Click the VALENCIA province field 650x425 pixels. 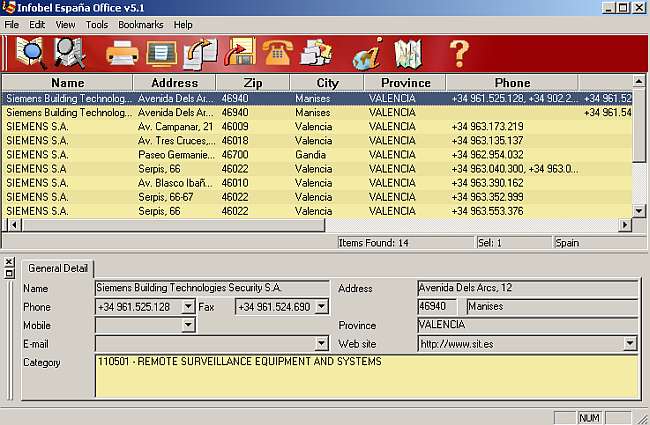(527, 325)
